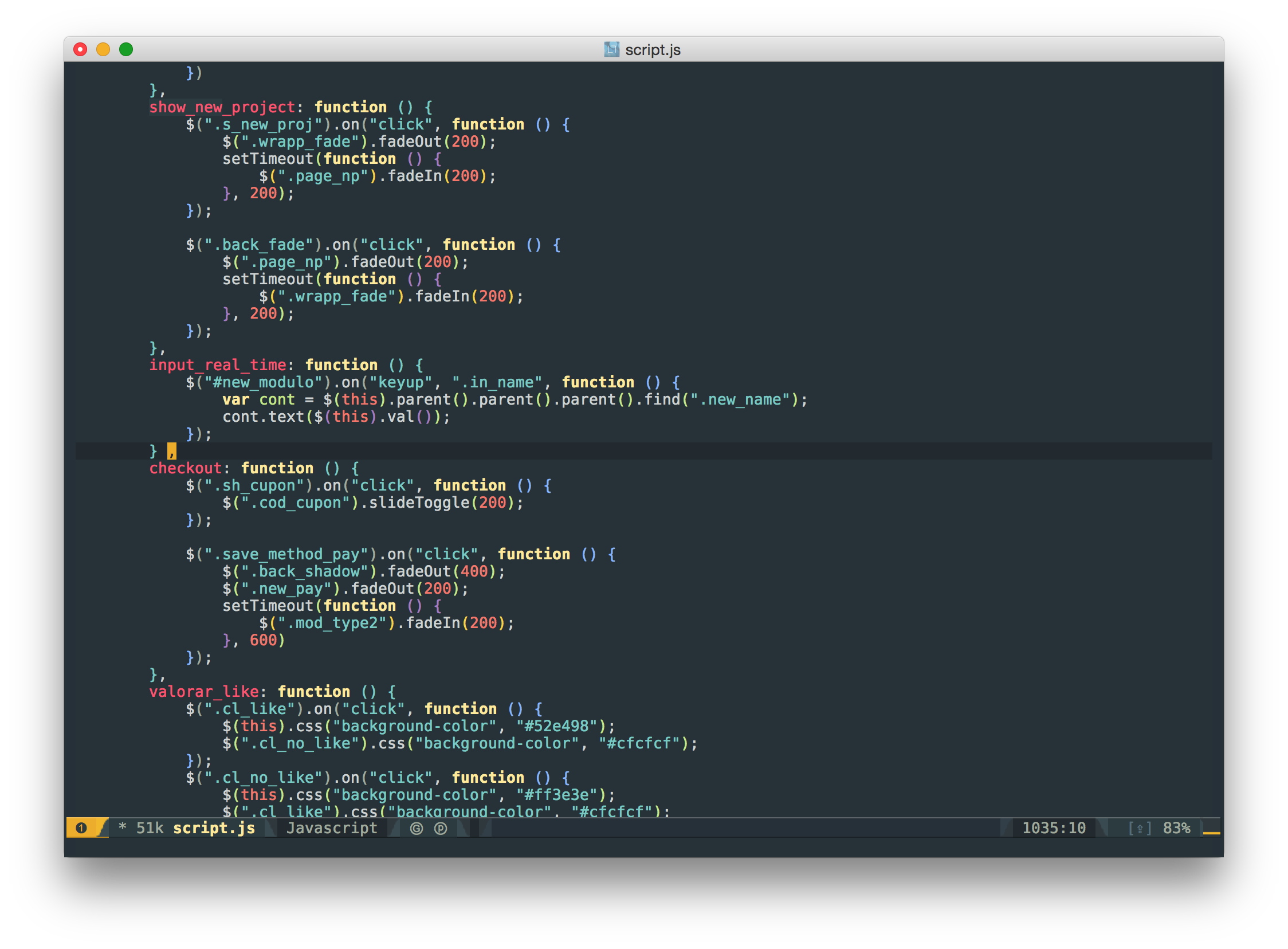1288x949 pixels.
Task: Click the yellow minimize window button
Action: (x=103, y=49)
